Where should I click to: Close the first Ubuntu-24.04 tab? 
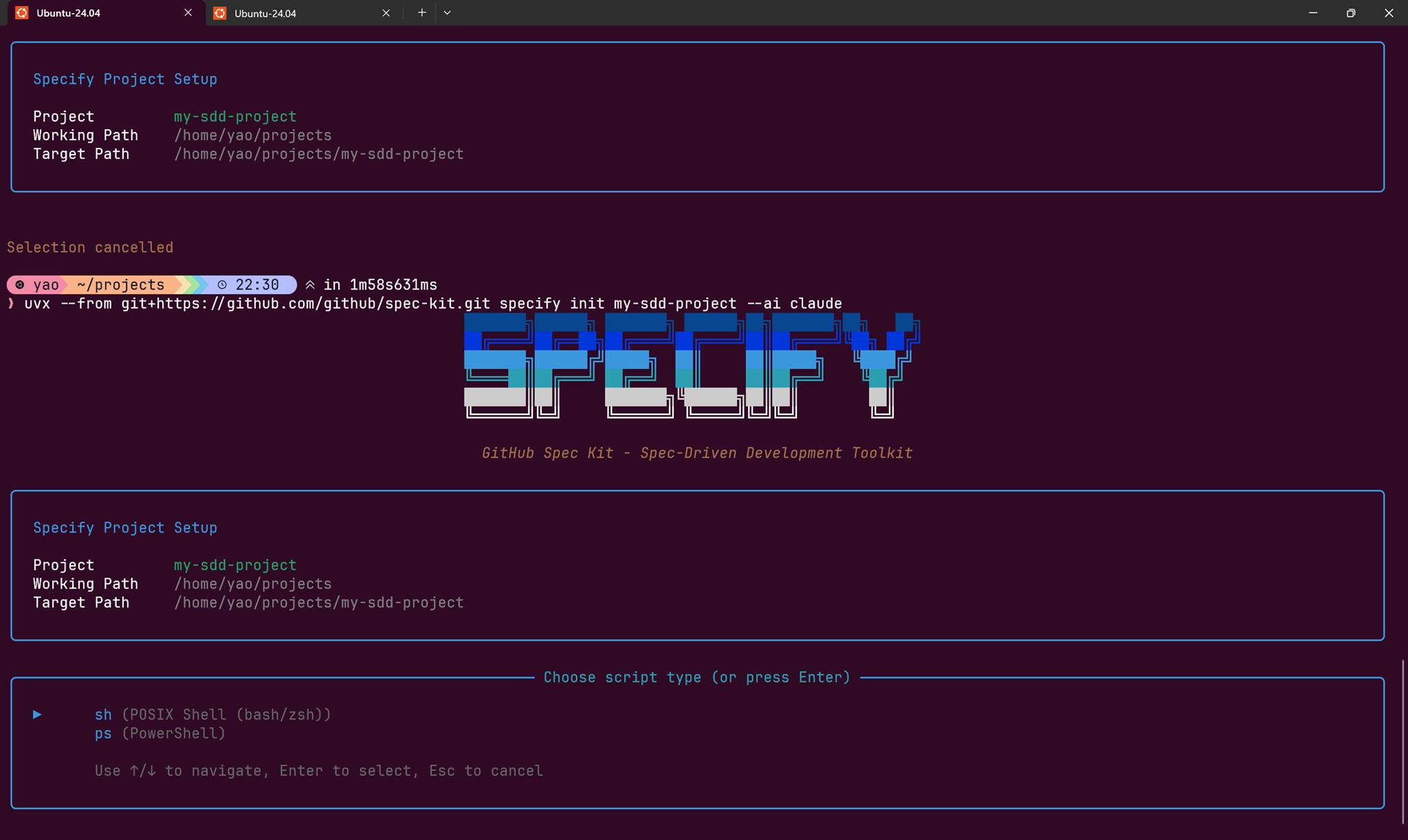click(188, 13)
